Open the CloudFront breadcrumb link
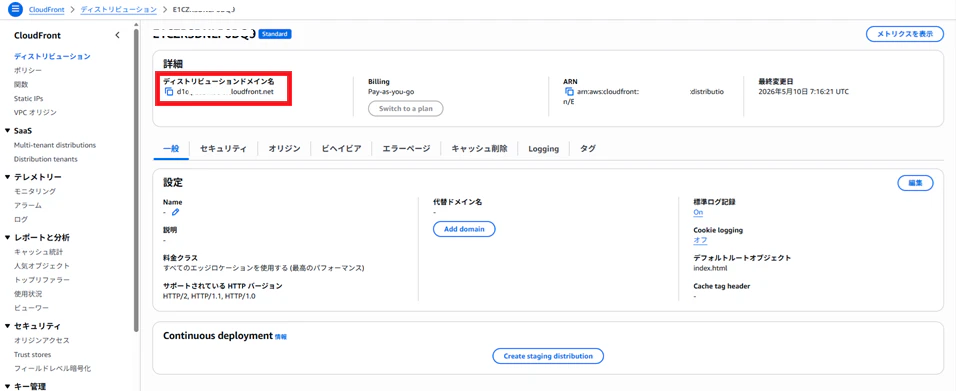Image resolution: width=956 pixels, height=391 pixels. pos(46,10)
